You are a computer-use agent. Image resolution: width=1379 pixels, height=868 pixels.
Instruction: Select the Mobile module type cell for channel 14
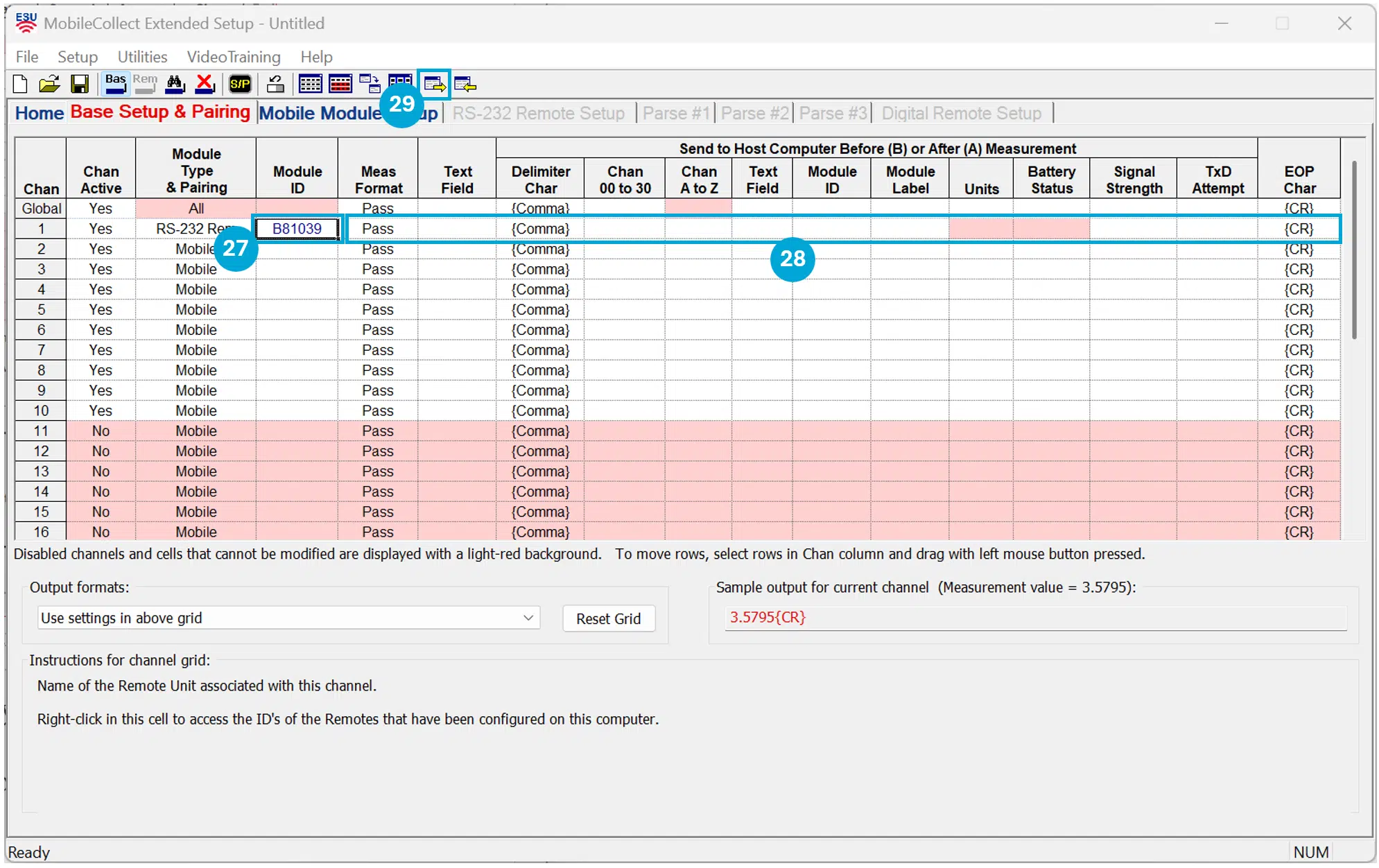point(196,492)
